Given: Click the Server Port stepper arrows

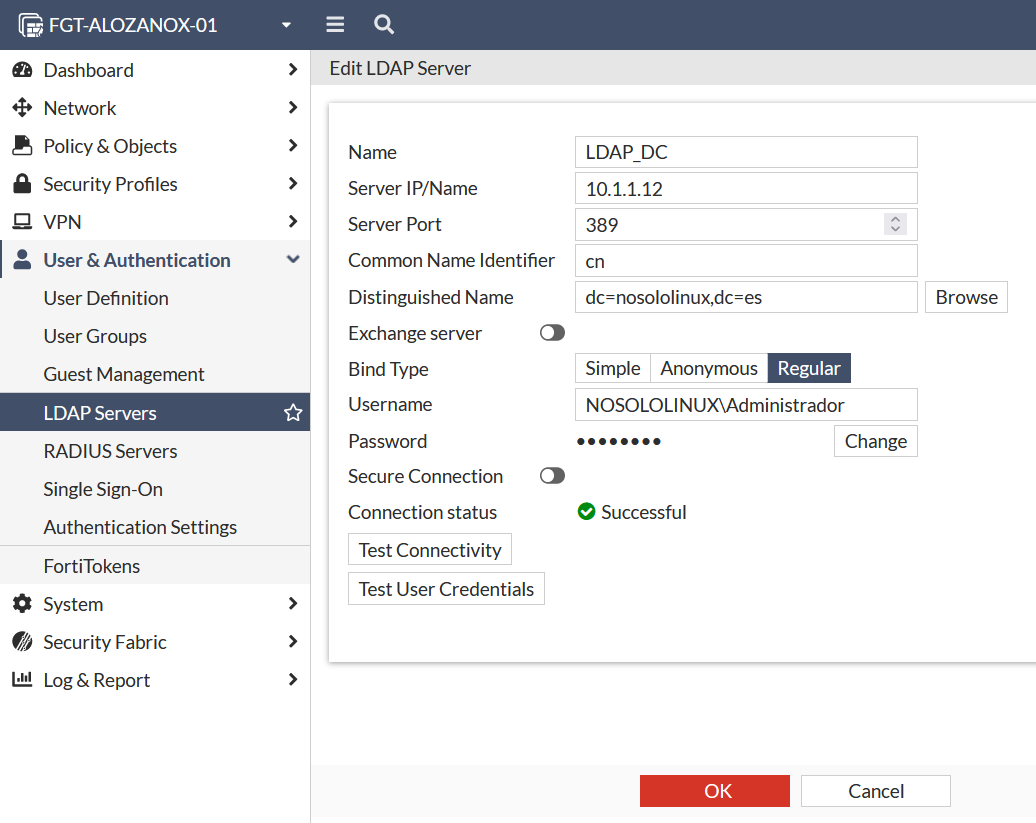Looking at the screenshot, I should [x=895, y=224].
